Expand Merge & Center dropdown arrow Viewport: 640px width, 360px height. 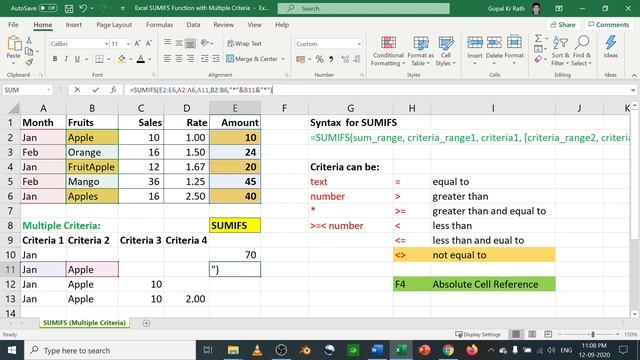click(x=283, y=59)
